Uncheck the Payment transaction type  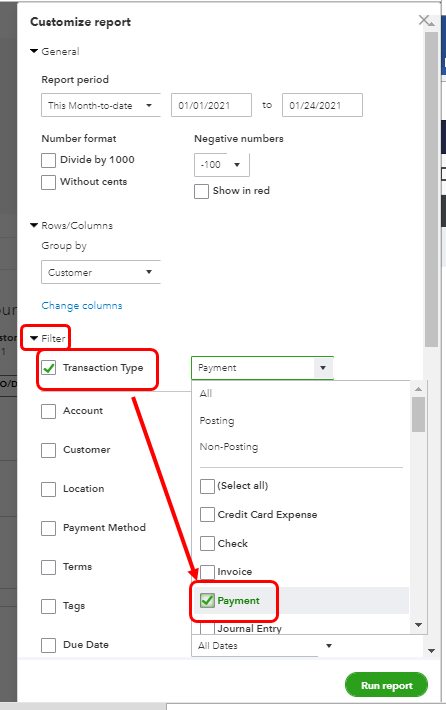207,600
